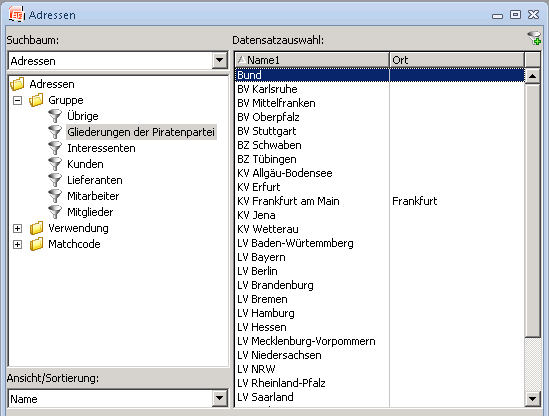Select the KV Frankfurt am Main row
549x416 pixels.
tap(380, 201)
